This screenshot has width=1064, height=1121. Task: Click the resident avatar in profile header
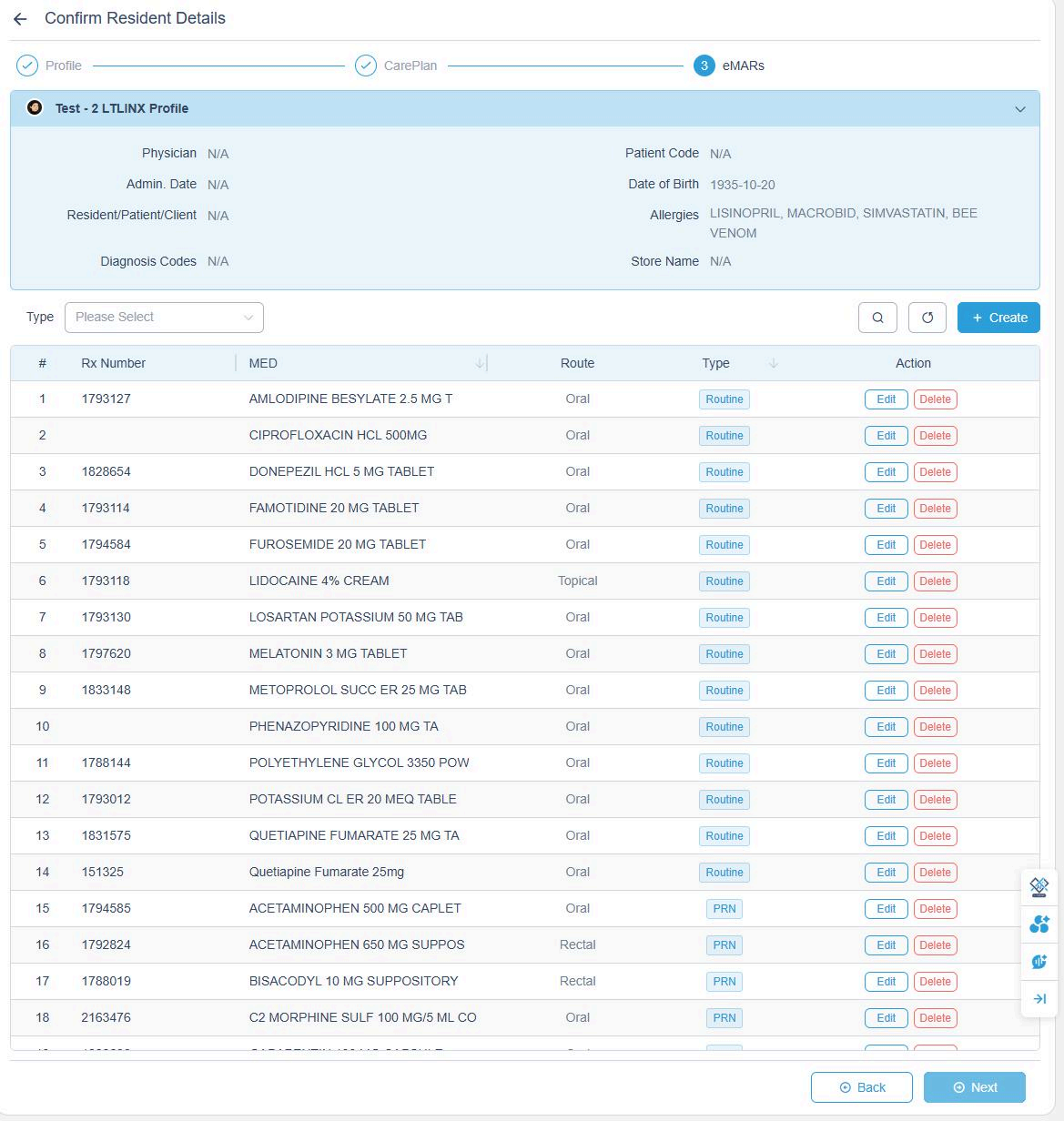(35, 108)
